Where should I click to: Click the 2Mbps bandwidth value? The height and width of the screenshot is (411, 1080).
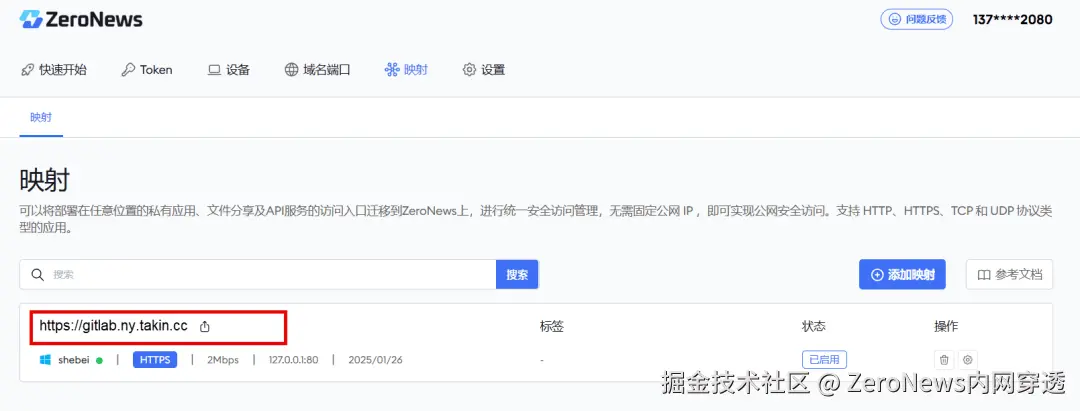[223, 359]
